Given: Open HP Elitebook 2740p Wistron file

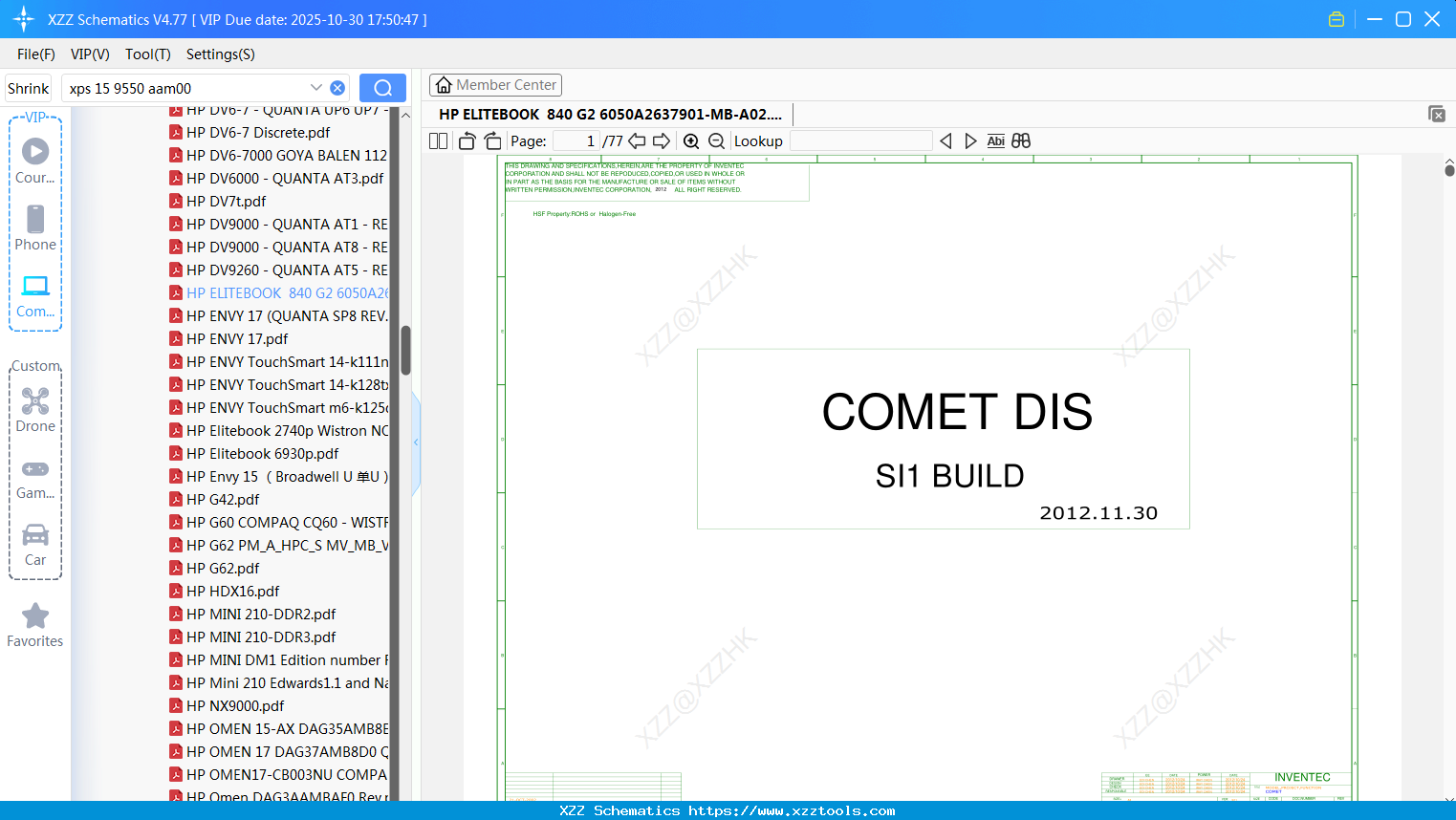Looking at the screenshot, I should click(x=278, y=431).
